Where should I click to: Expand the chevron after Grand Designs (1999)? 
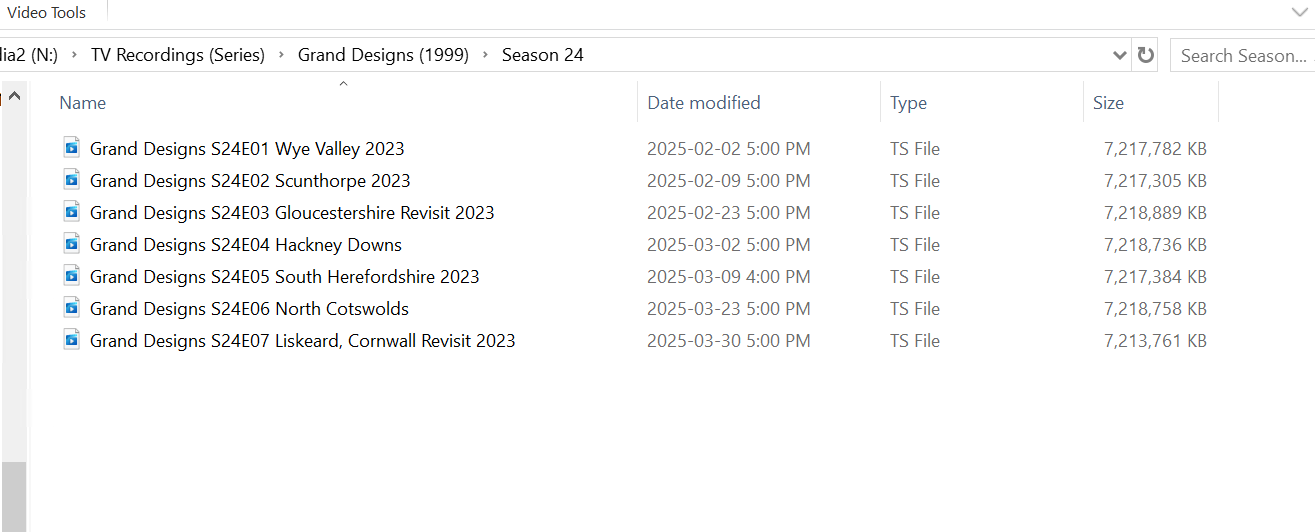click(486, 56)
